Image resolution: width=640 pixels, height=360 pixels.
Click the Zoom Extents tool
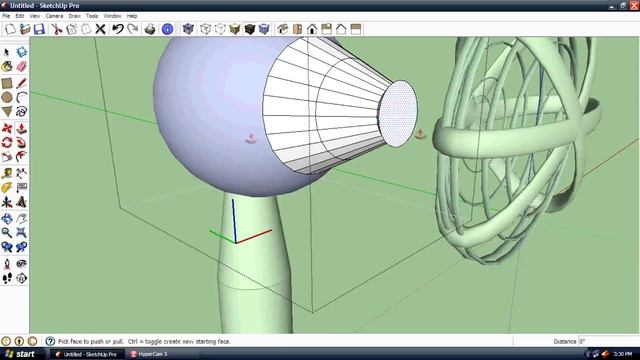[x=22, y=233]
